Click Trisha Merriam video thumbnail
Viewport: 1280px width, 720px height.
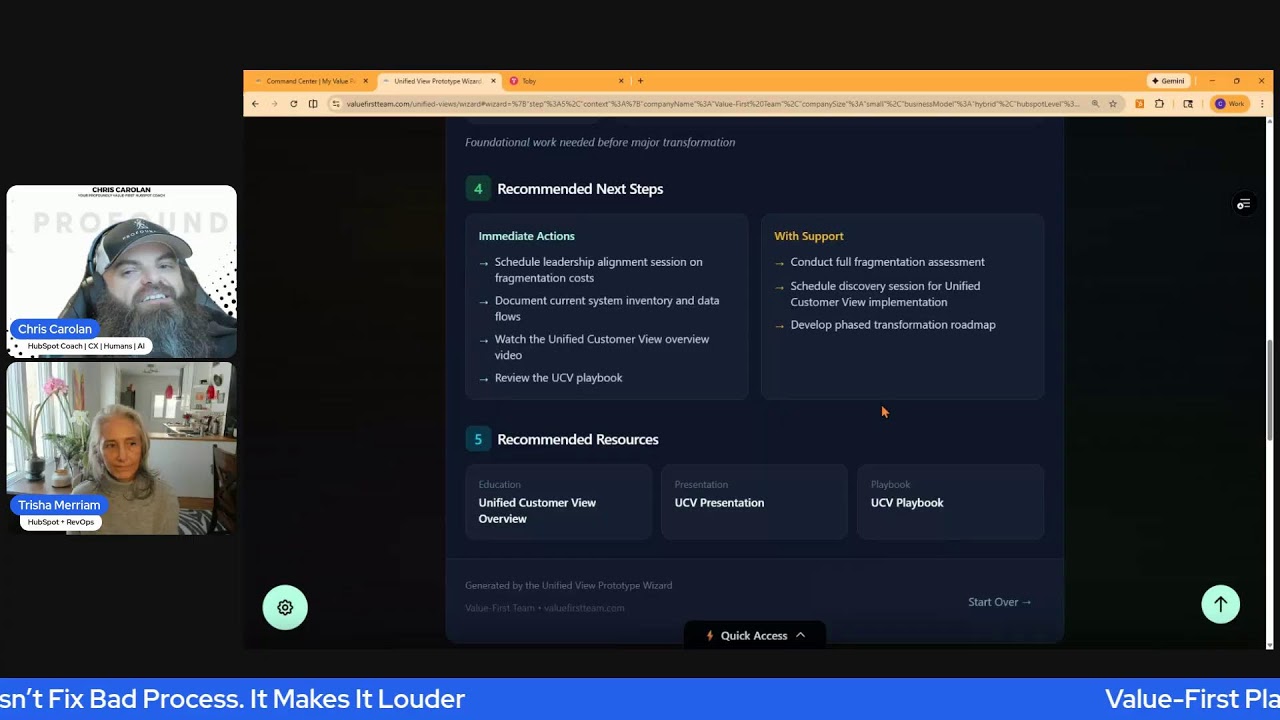(122, 448)
